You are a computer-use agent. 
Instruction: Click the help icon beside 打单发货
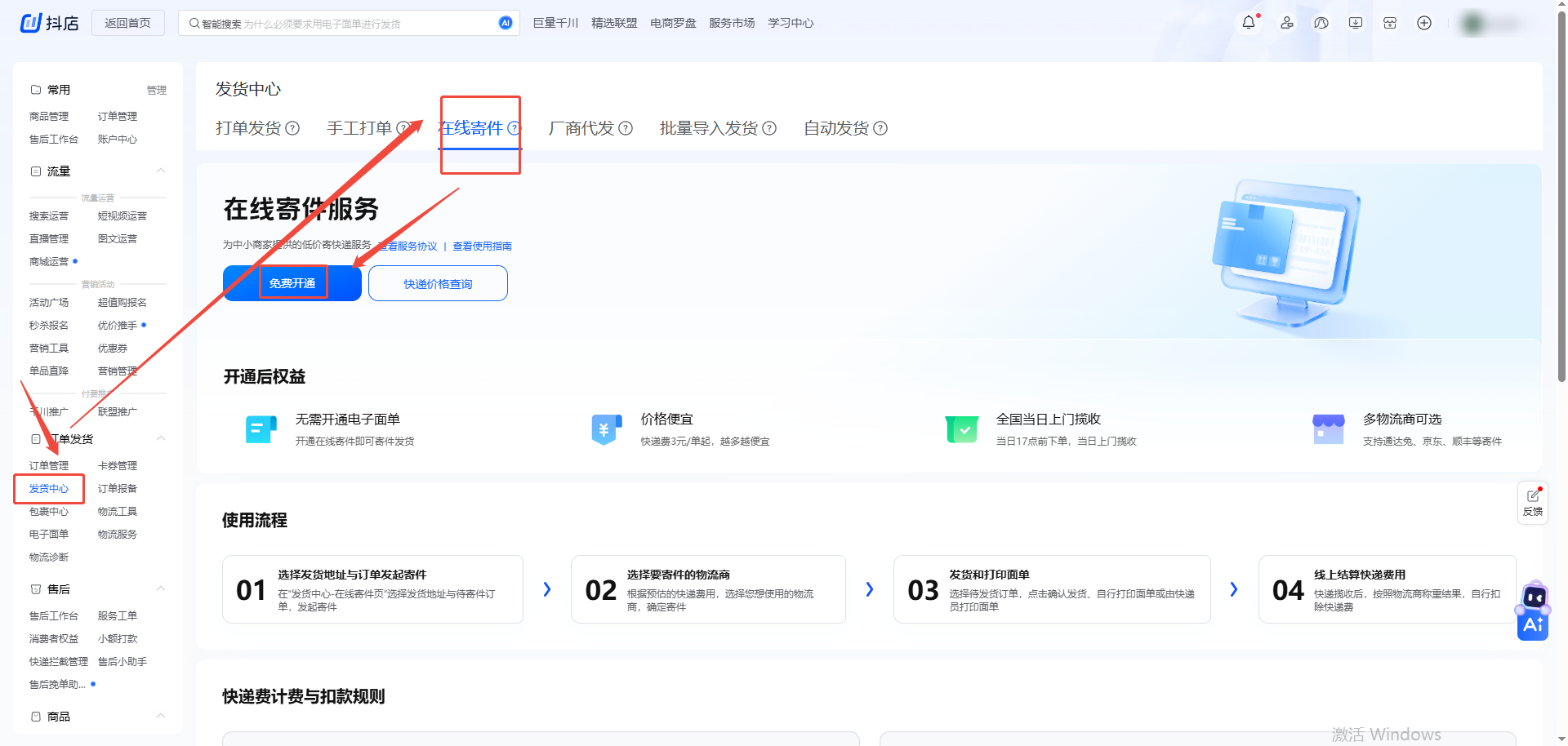[x=292, y=128]
